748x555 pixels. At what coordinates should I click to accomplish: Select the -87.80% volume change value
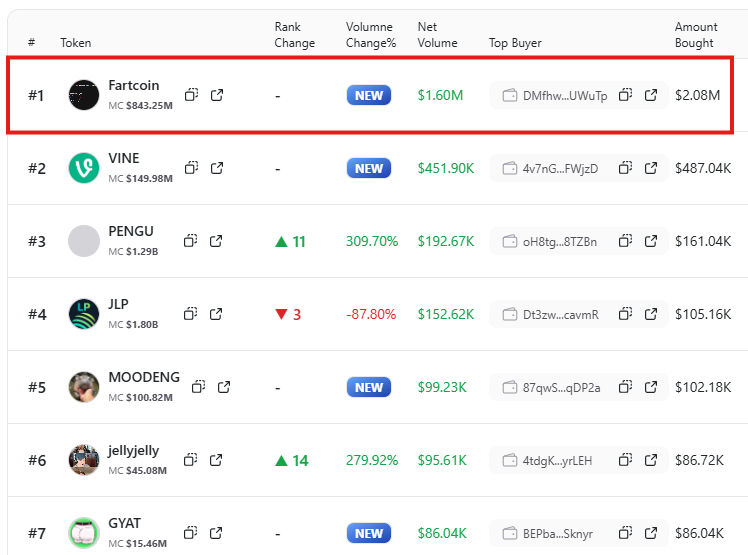371,314
